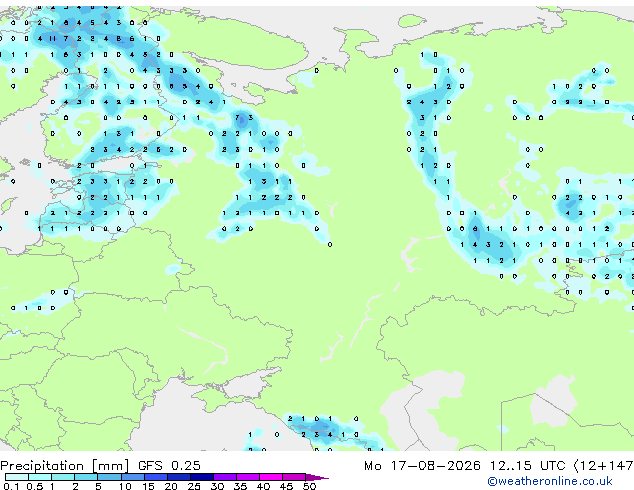Select the 40–45 mm magenta legend box

pyautogui.click(x=271, y=477)
